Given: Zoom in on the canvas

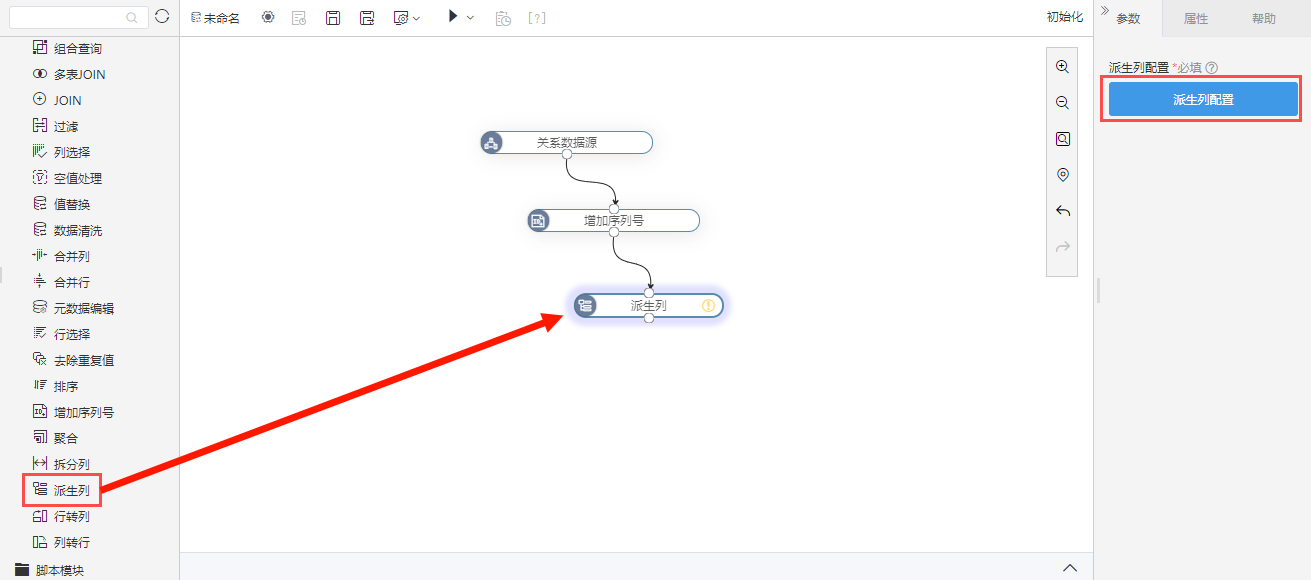Looking at the screenshot, I should click(1063, 67).
